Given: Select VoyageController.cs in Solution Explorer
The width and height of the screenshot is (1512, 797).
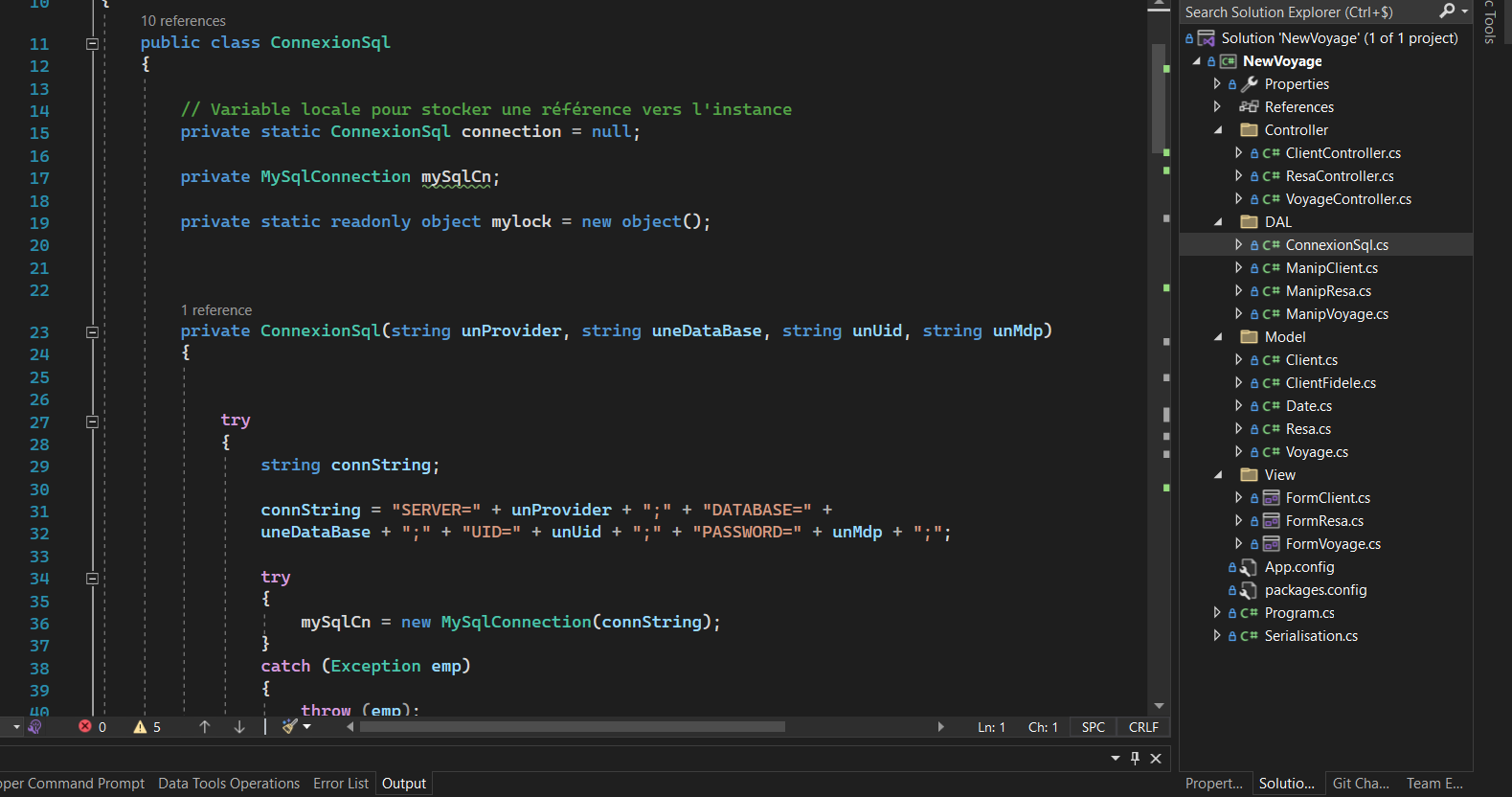Looking at the screenshot, I should (x=1347, y=199).
